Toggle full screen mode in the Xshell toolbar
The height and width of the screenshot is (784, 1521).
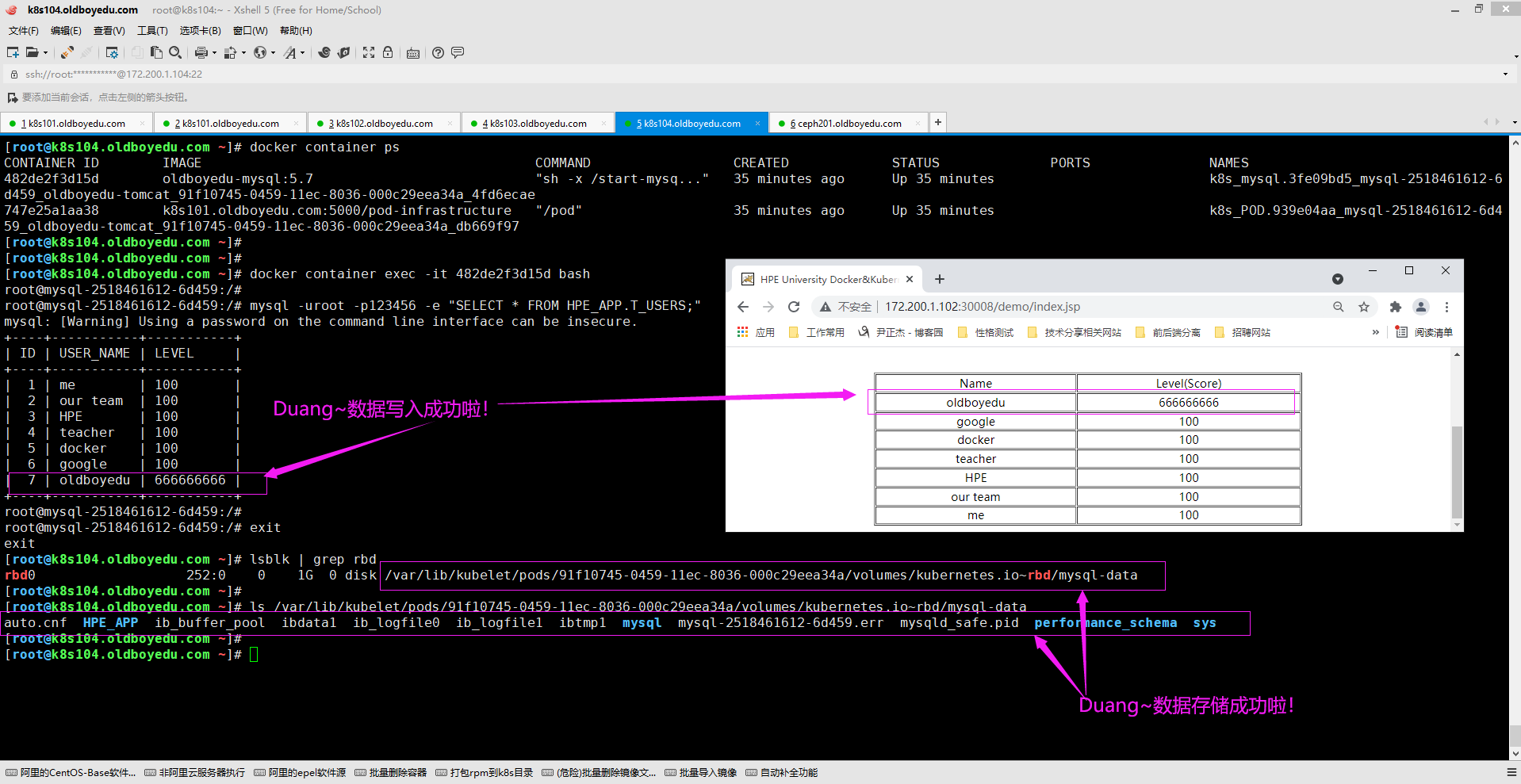pyautogui.click(x=369, y=52)
